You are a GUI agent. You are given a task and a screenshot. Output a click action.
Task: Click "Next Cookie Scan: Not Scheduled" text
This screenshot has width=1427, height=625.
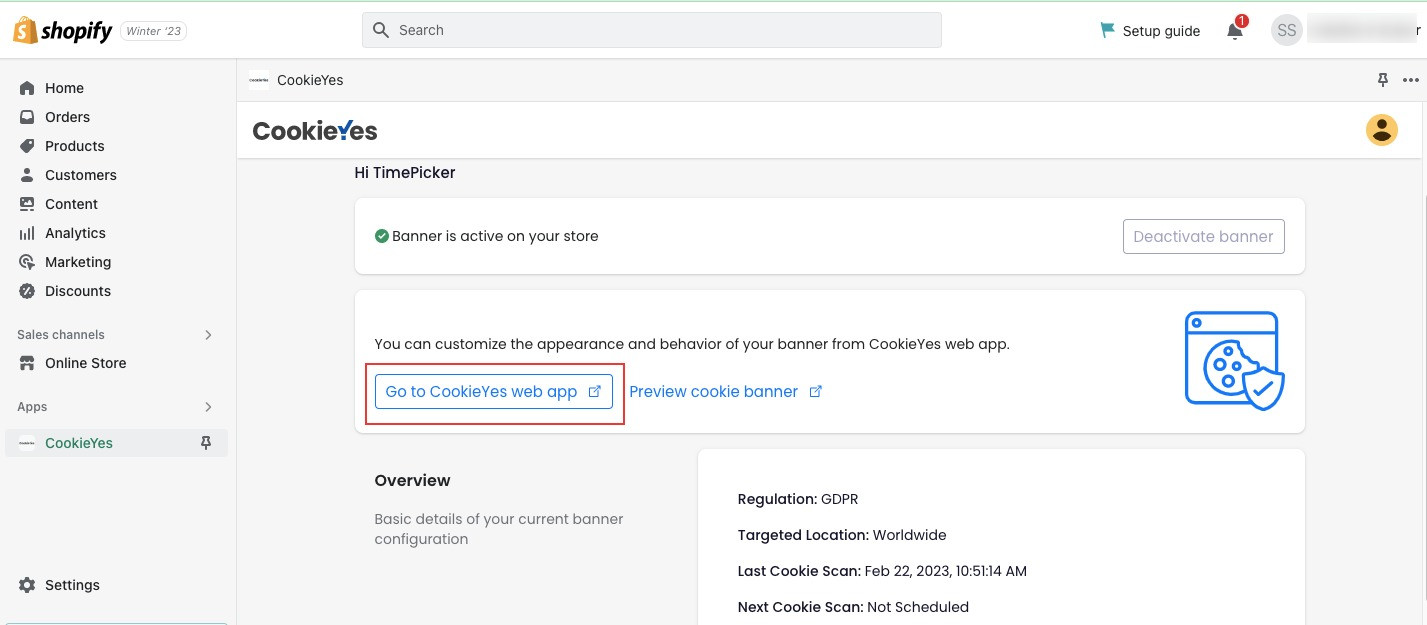click(x=853, y=607)
